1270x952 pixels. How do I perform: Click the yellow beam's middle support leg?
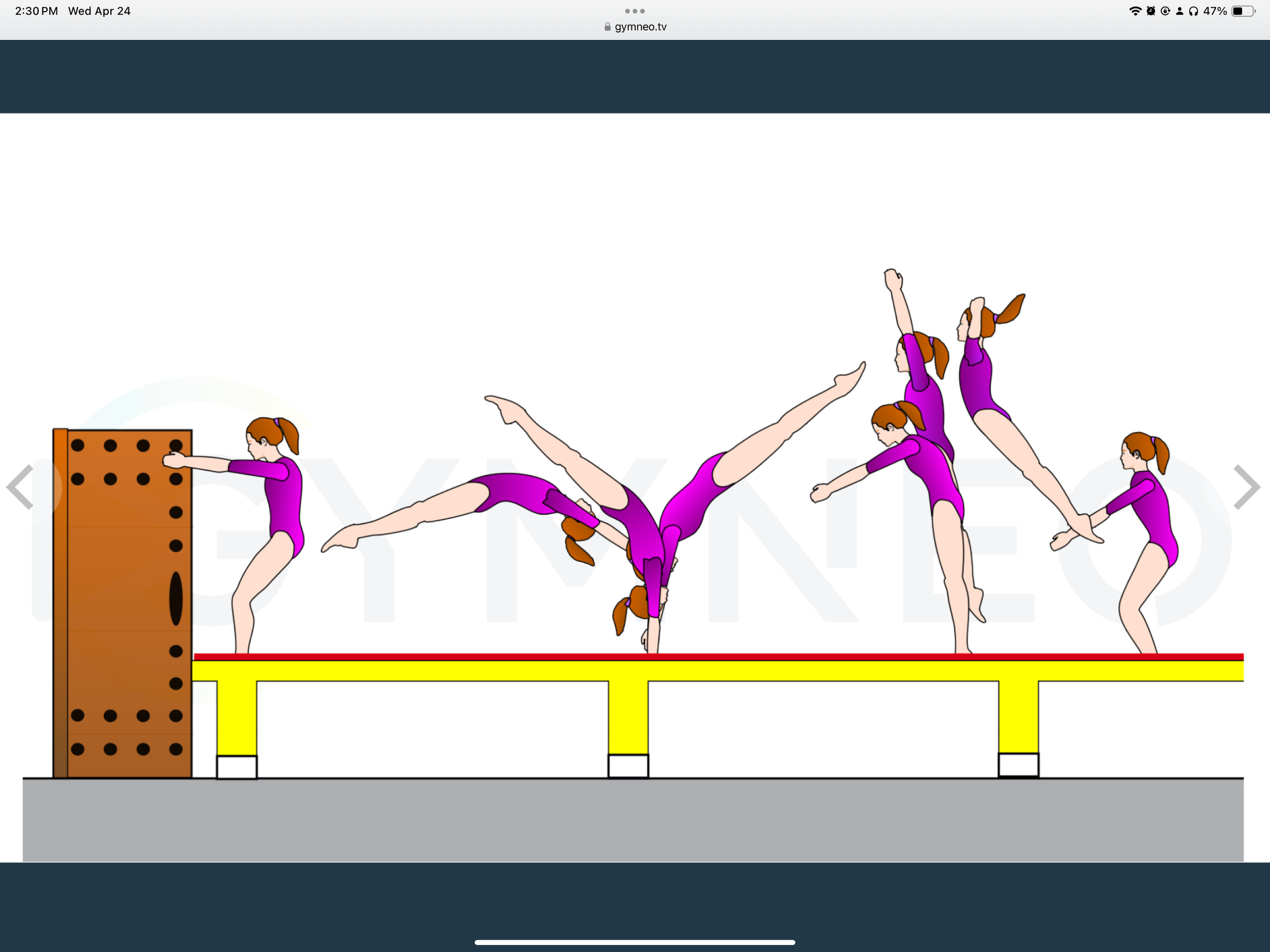[628, 718]
